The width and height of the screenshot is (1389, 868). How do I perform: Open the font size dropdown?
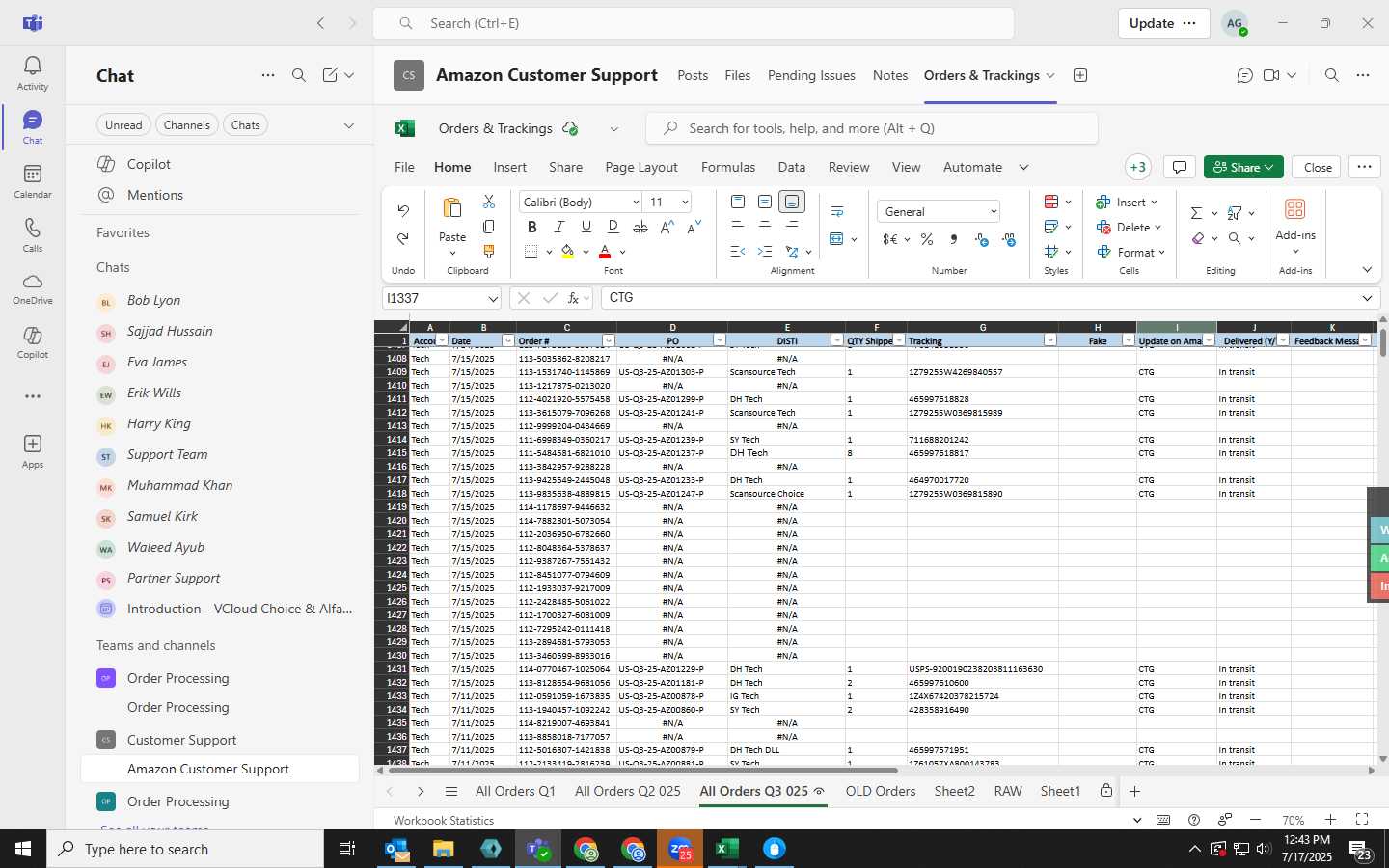pos(685,203)
